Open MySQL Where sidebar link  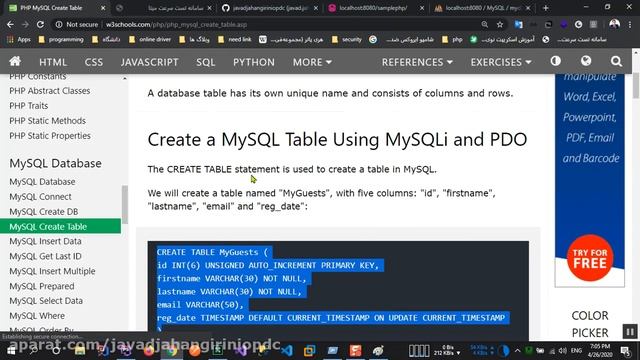tap(37, 316)
